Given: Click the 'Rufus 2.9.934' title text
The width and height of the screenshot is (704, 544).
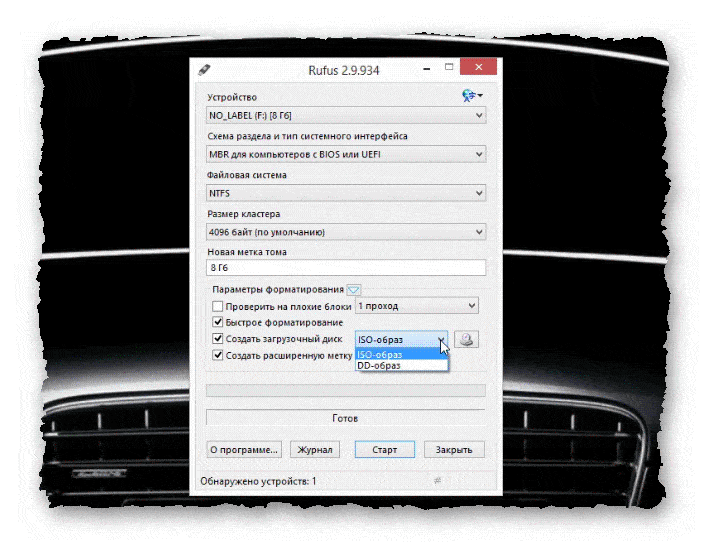Looking at the screenshot, I should pos(344,70).
